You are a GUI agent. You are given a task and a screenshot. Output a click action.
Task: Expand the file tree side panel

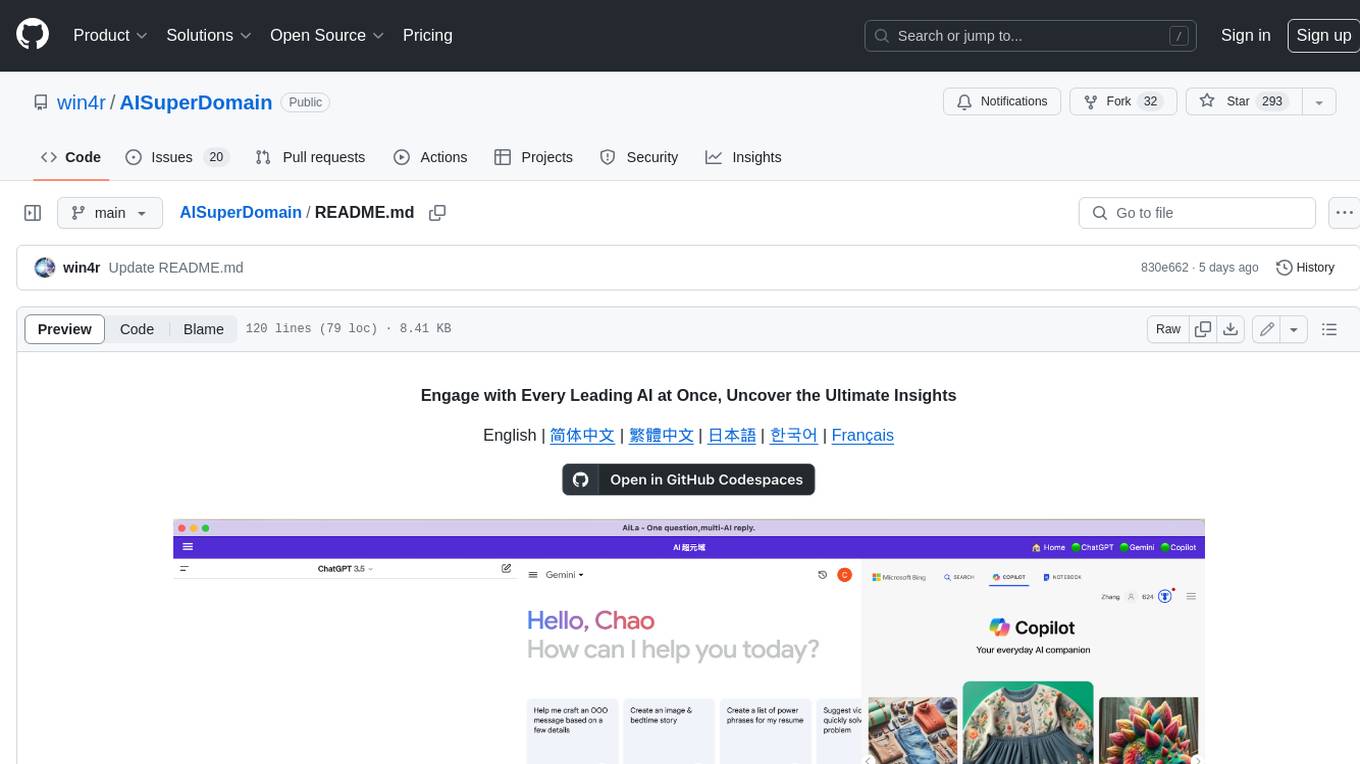click(33, 213)
